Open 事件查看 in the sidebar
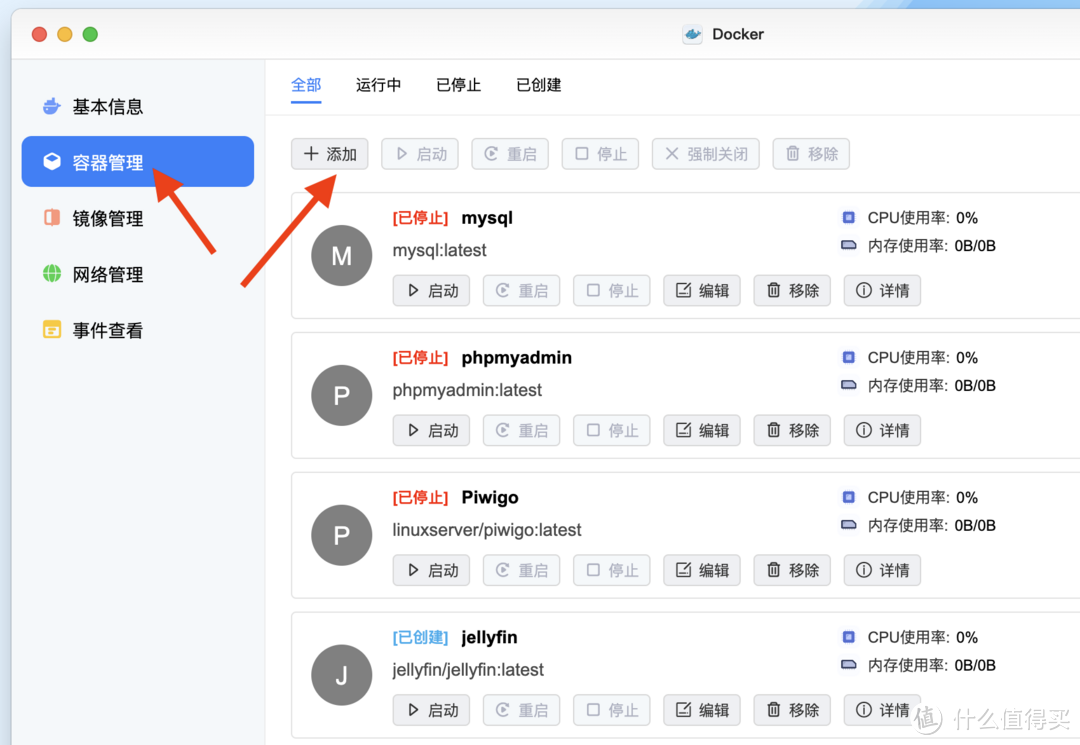Screen dimensions: 1080x745 tap(138, 330)
